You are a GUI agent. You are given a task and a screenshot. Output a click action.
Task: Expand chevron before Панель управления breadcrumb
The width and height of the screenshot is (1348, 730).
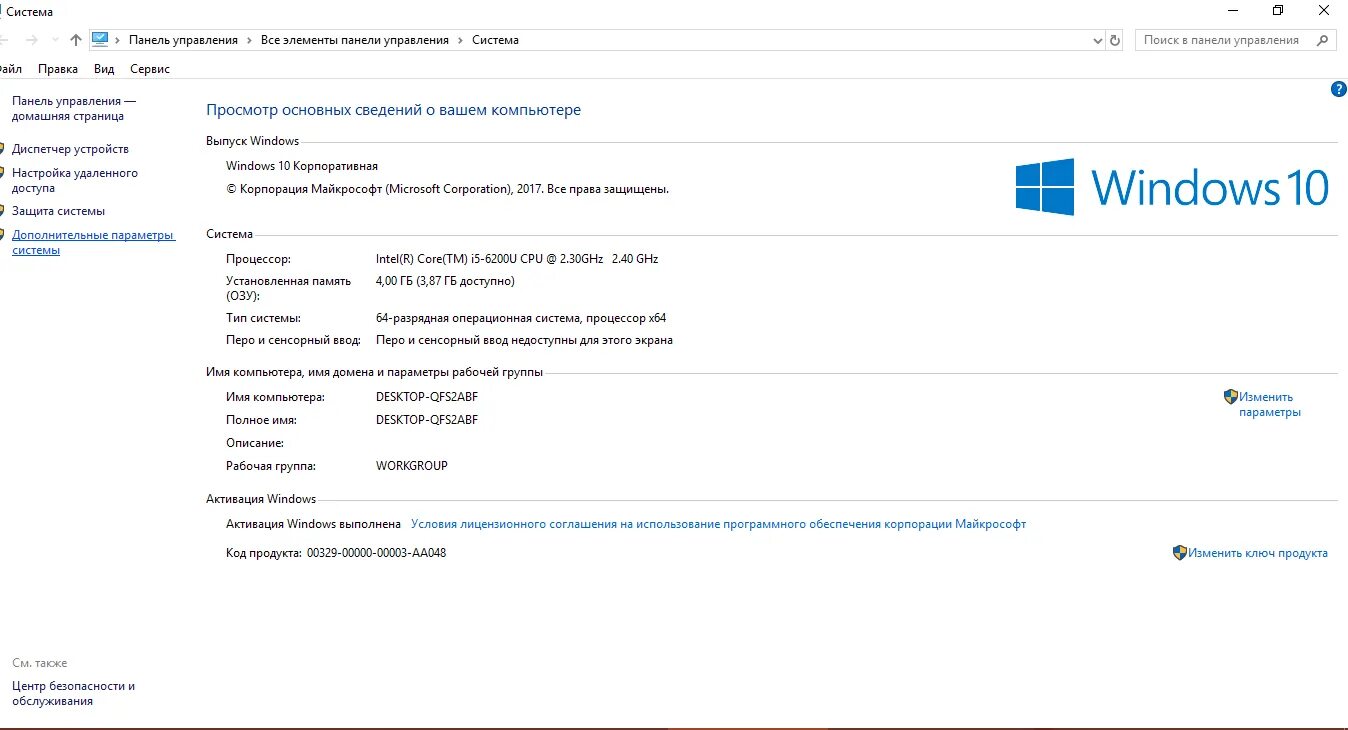118,40
